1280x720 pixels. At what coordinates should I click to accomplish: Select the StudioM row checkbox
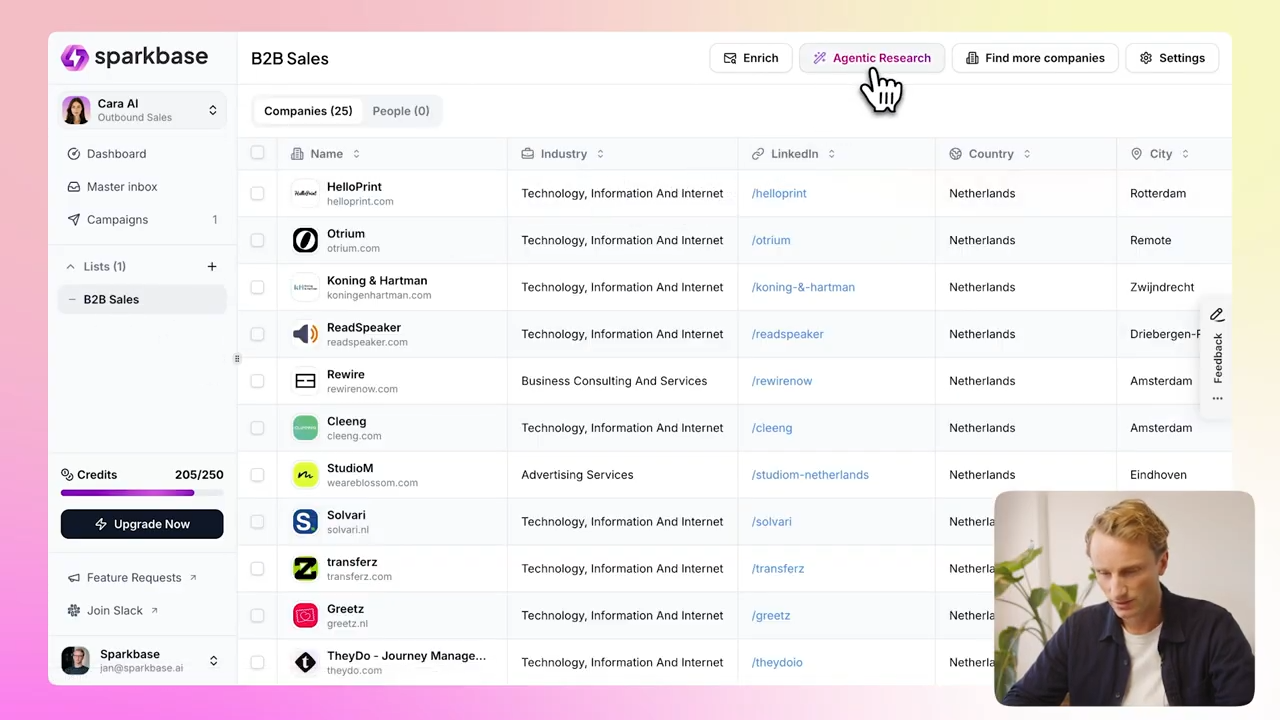click(257, 475)
